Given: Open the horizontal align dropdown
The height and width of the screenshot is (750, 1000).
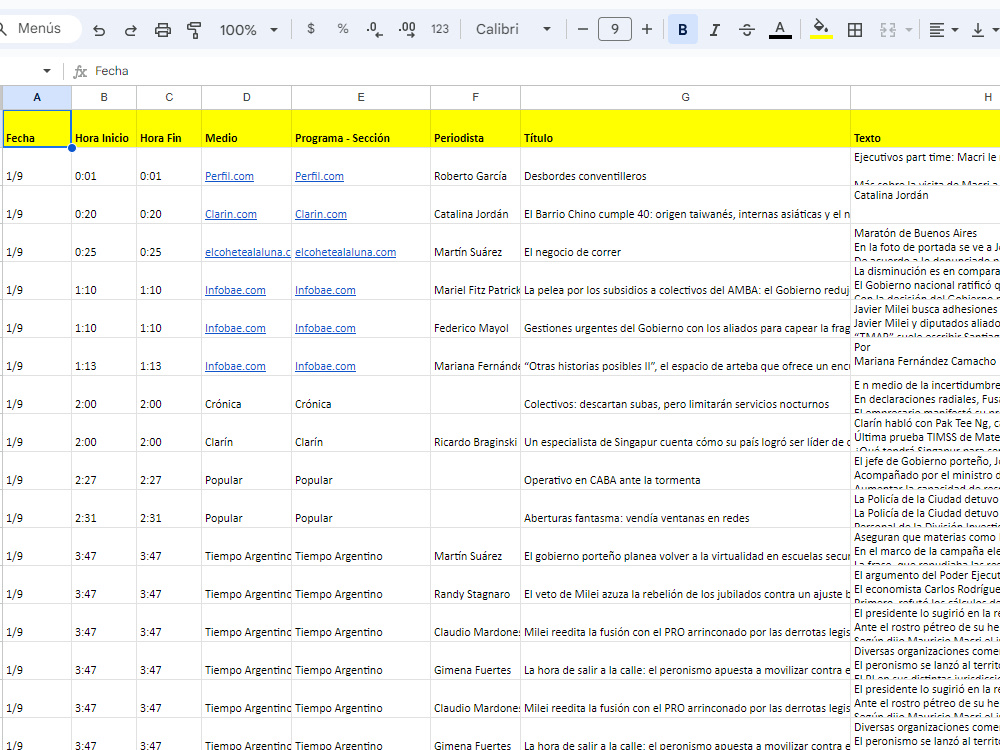Looking at the screenshot, I should click(944, 29).
